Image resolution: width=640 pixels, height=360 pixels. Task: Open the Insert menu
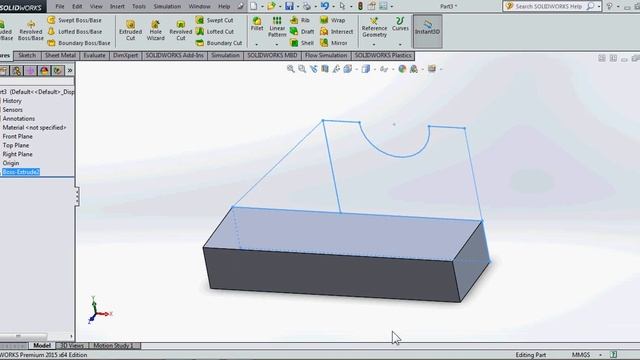click(x=117, y=6)
